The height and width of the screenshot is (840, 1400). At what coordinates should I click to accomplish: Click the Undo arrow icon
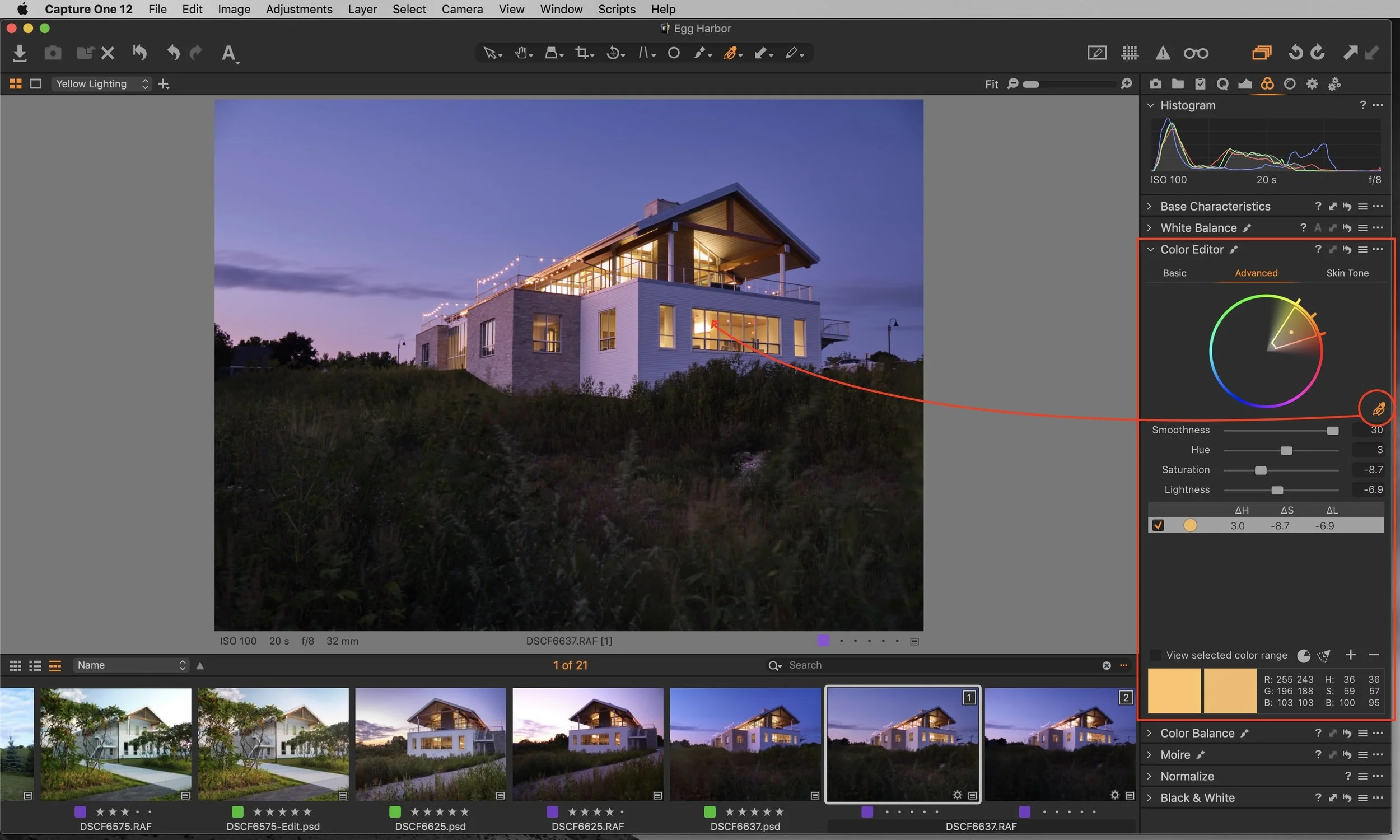[174, 53]
